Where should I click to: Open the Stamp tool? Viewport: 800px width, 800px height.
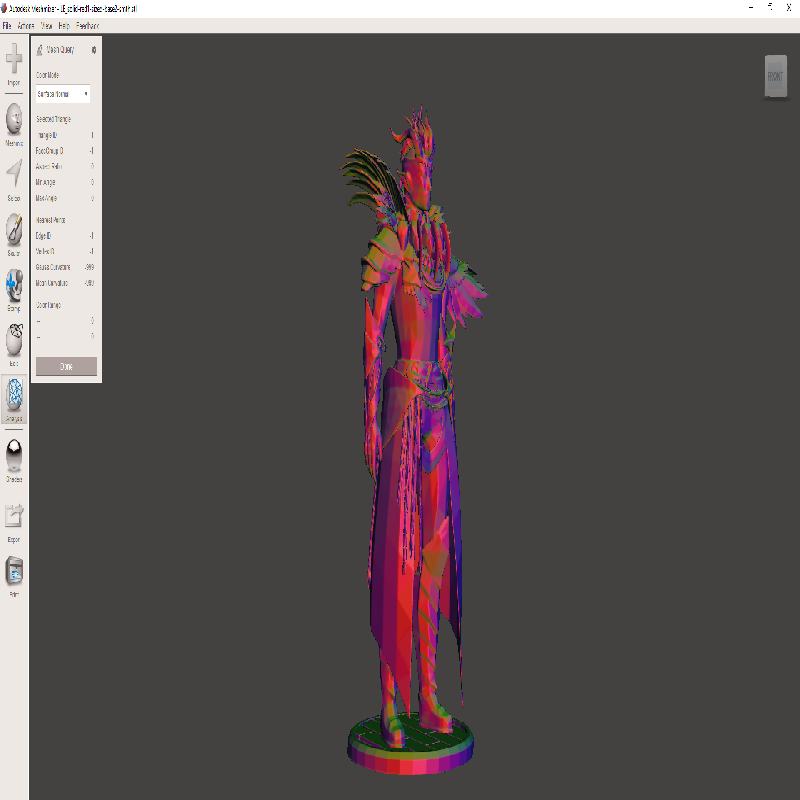click(x=14, y=288)
